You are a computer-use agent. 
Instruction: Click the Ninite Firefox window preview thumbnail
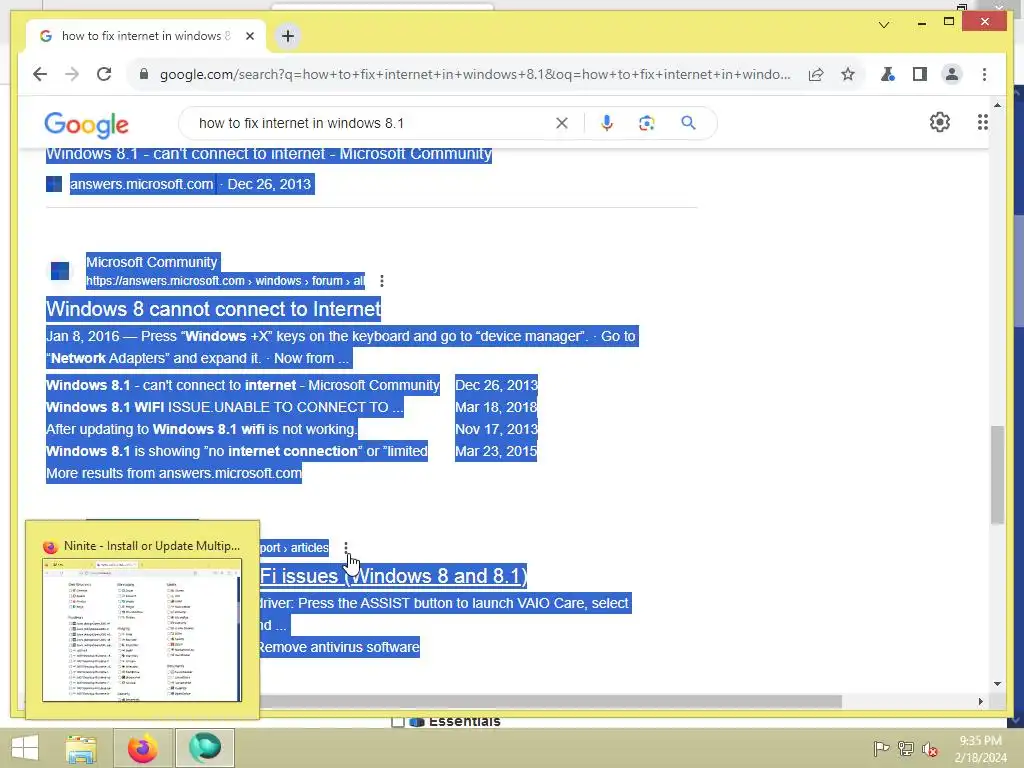(142, 630)
